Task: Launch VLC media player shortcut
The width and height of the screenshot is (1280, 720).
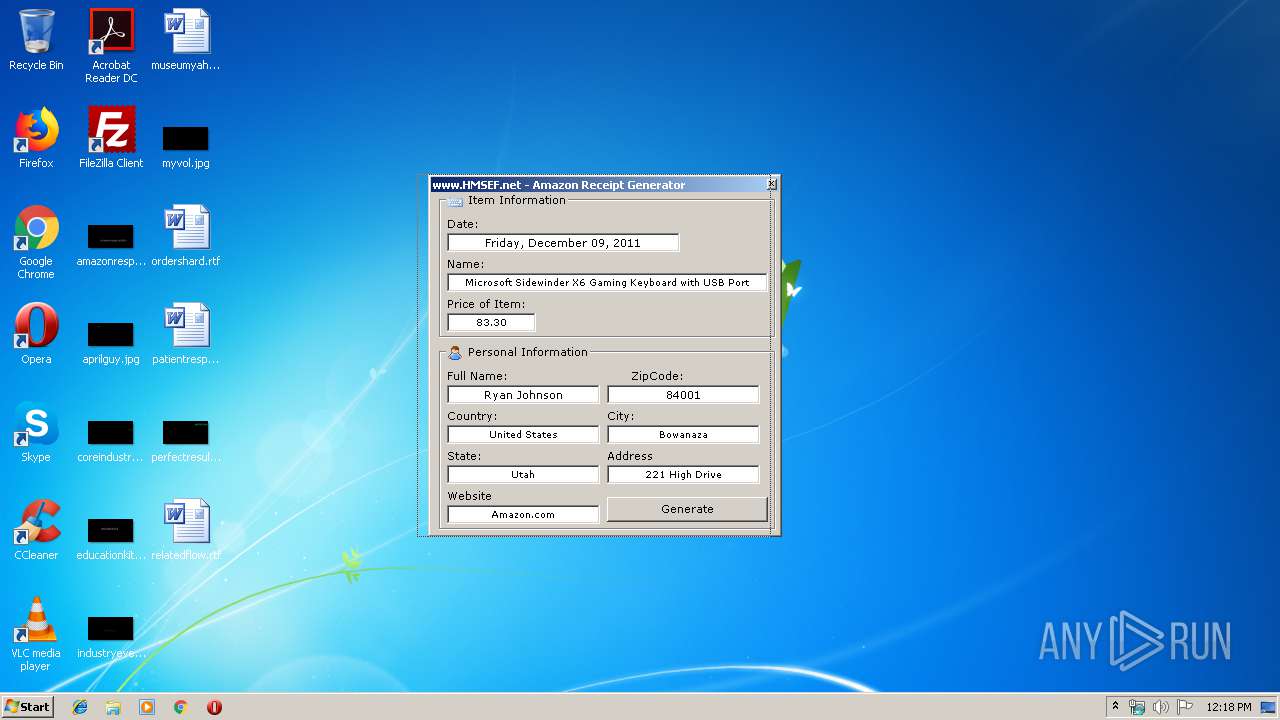Action: click(x=36, y=634)
